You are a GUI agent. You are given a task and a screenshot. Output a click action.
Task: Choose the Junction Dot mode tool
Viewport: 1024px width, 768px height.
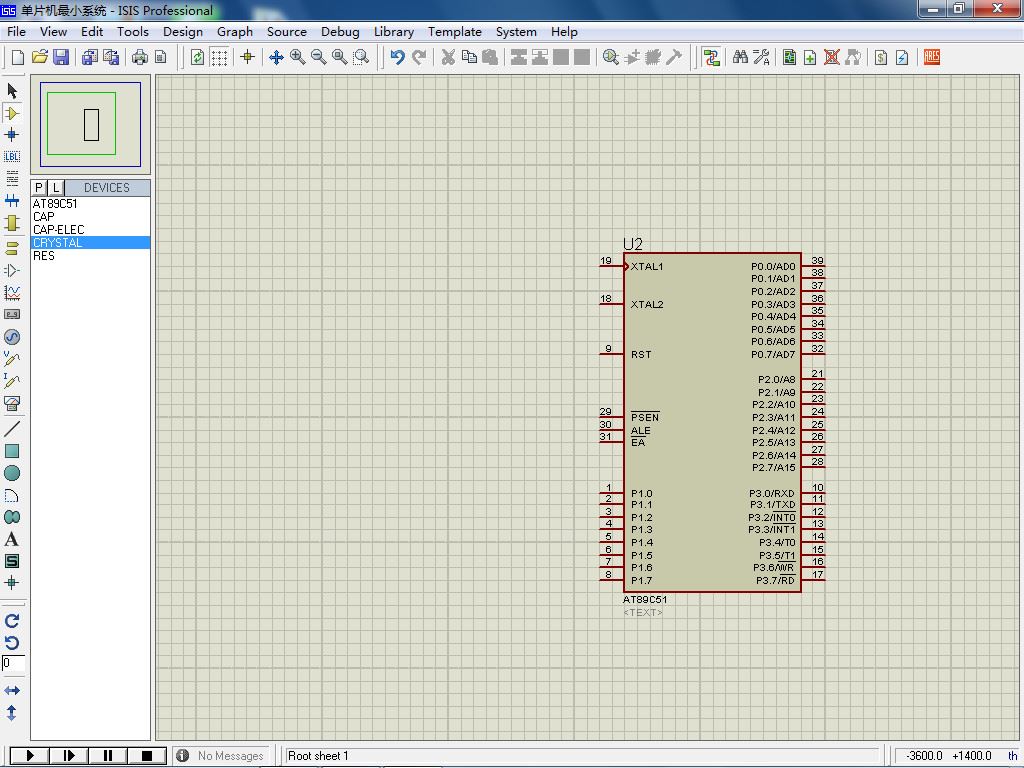tap(12, 135)
